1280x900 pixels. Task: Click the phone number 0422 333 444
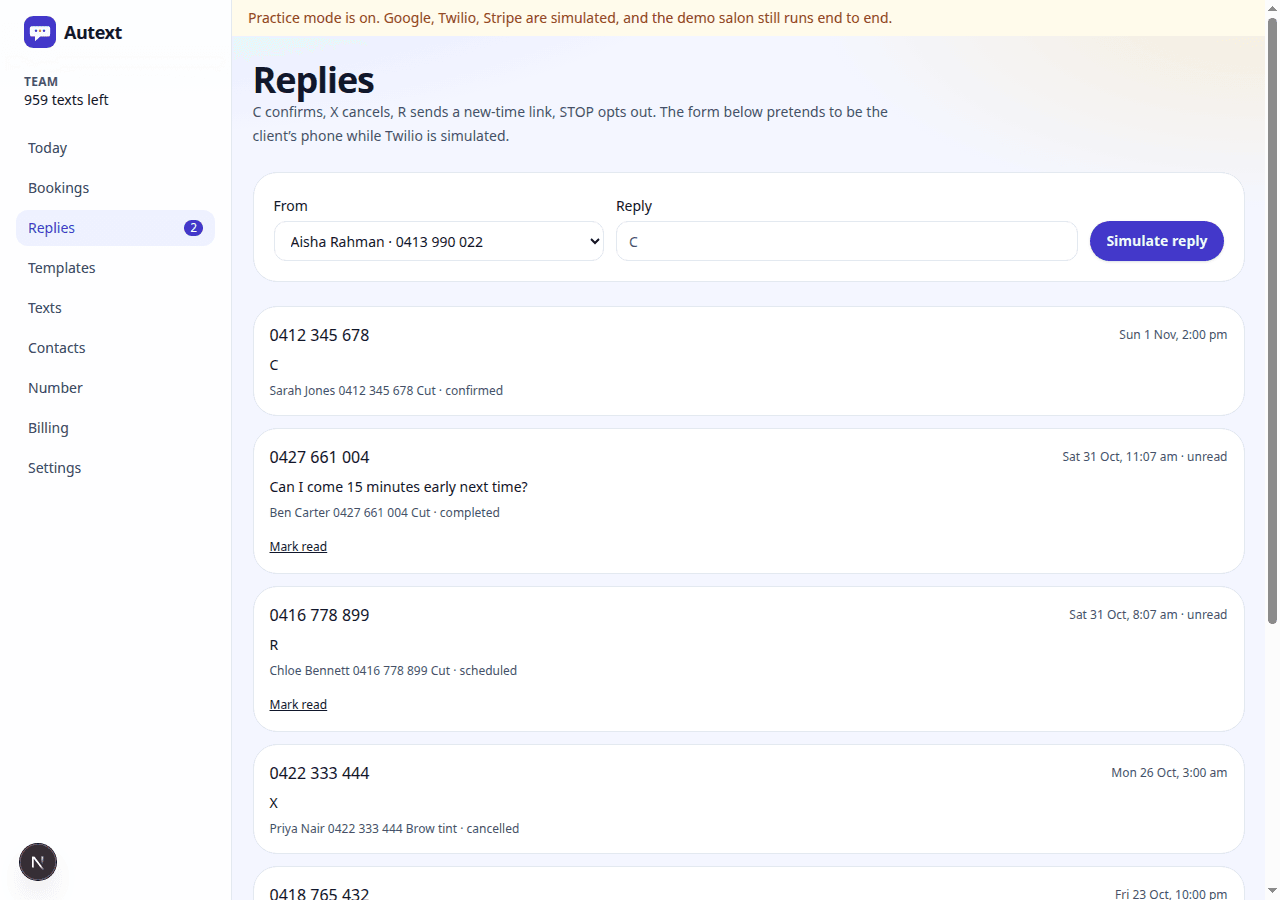pos(319,773)
